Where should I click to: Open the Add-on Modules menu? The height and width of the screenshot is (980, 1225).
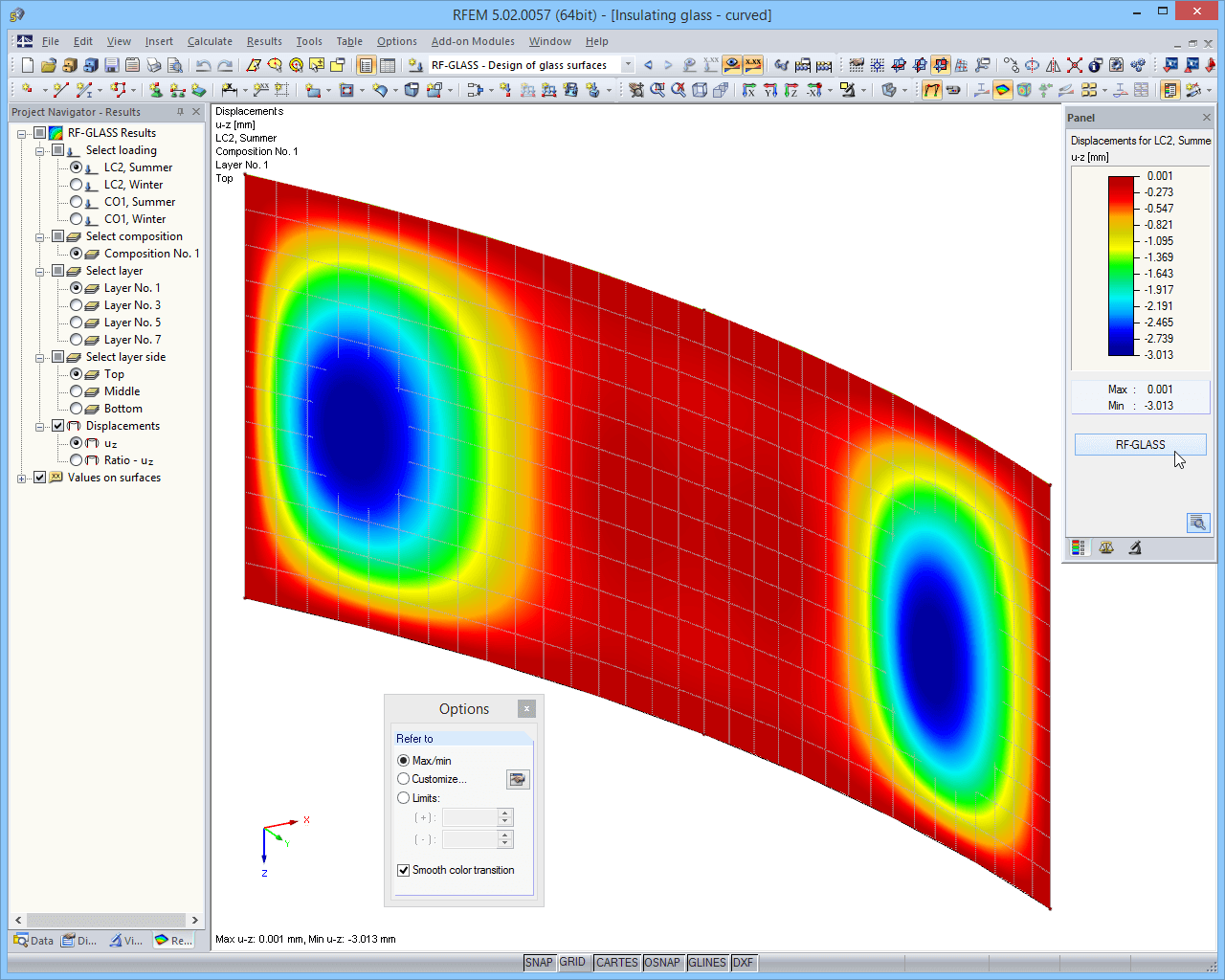coord(473,41)
